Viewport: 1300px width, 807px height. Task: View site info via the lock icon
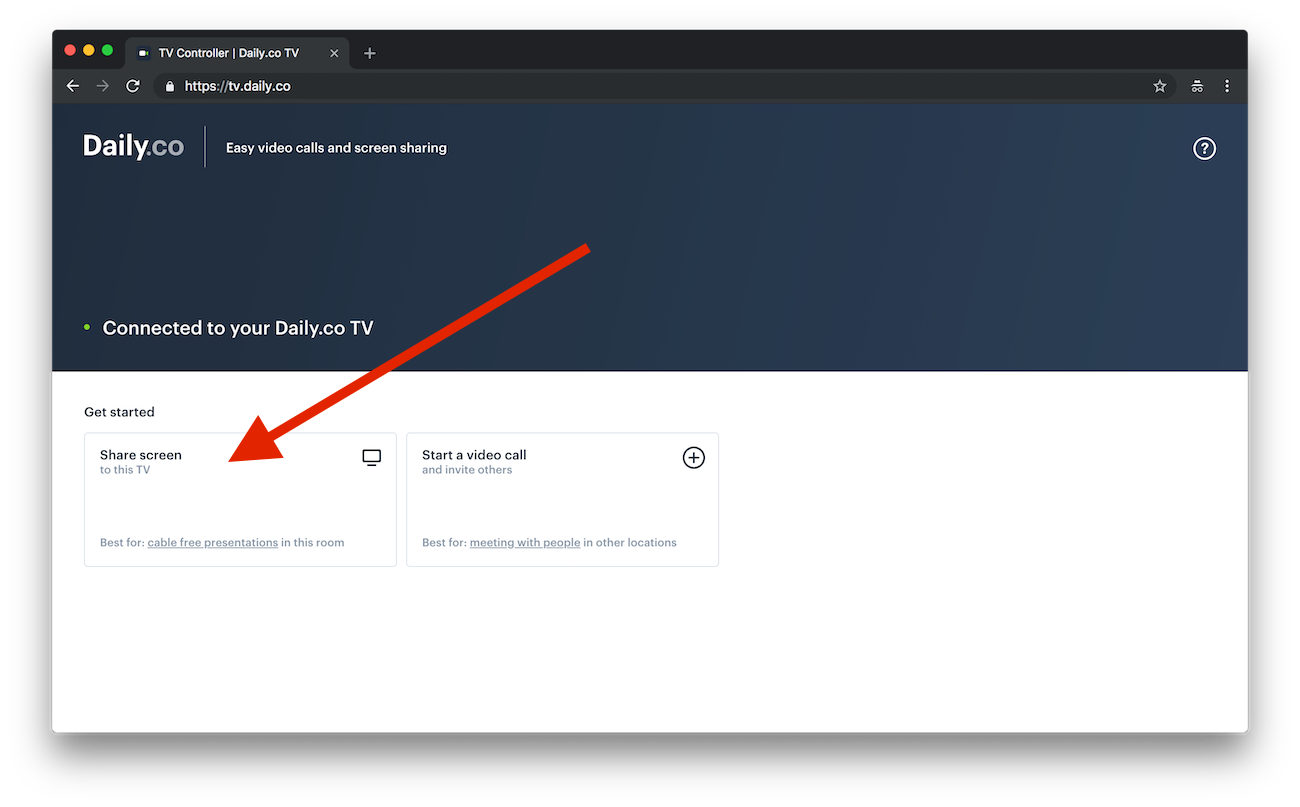coord(169,86)
